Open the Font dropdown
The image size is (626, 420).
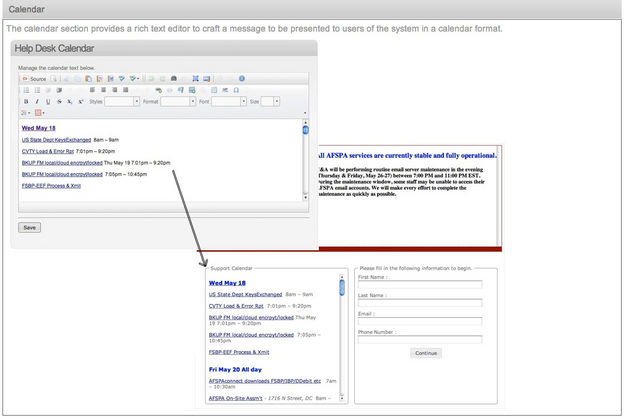click(x=227, y=101)
